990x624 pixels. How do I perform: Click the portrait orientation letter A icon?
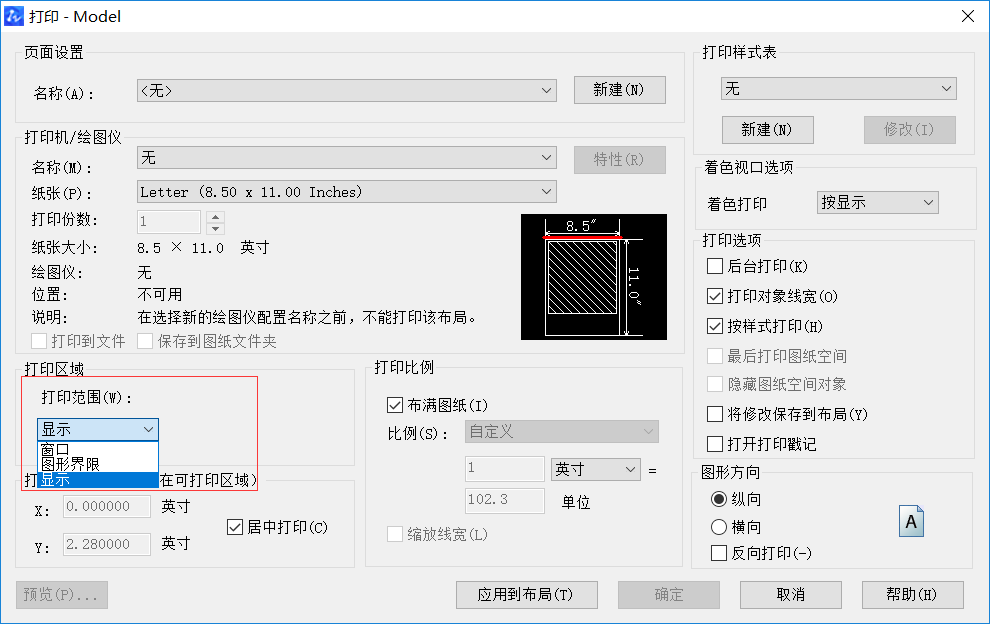pos(911,520)
